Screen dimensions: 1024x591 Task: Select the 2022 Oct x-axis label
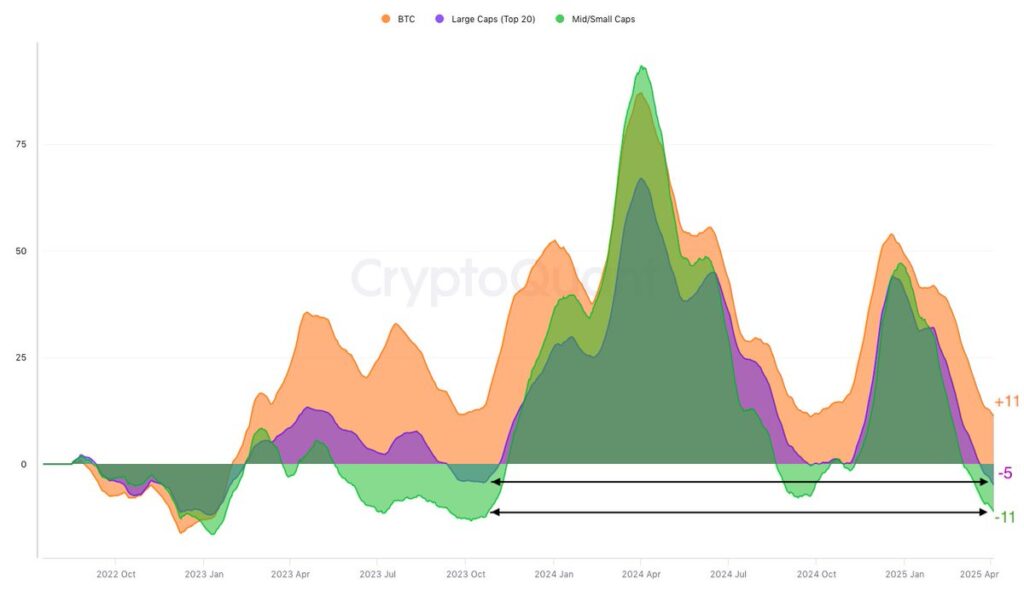click(x=115, y=574)
